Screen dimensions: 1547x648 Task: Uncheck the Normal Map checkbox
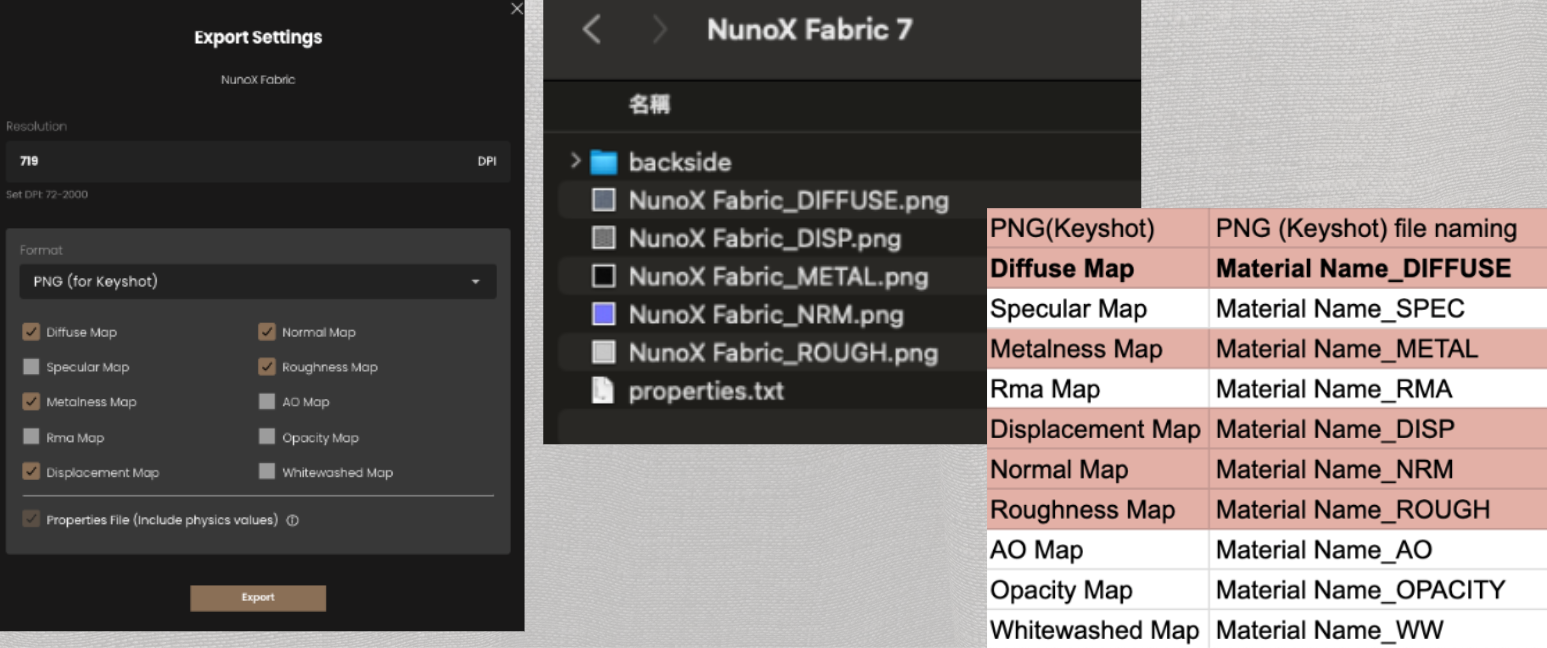(266, 332)
